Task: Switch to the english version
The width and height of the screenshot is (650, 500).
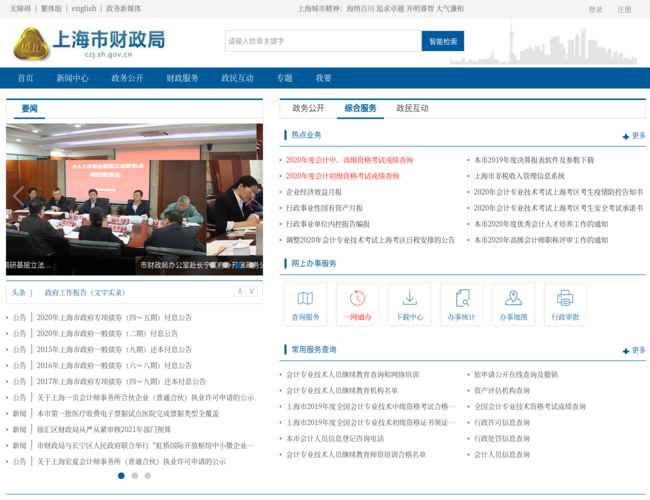Action: pos(84,9)
